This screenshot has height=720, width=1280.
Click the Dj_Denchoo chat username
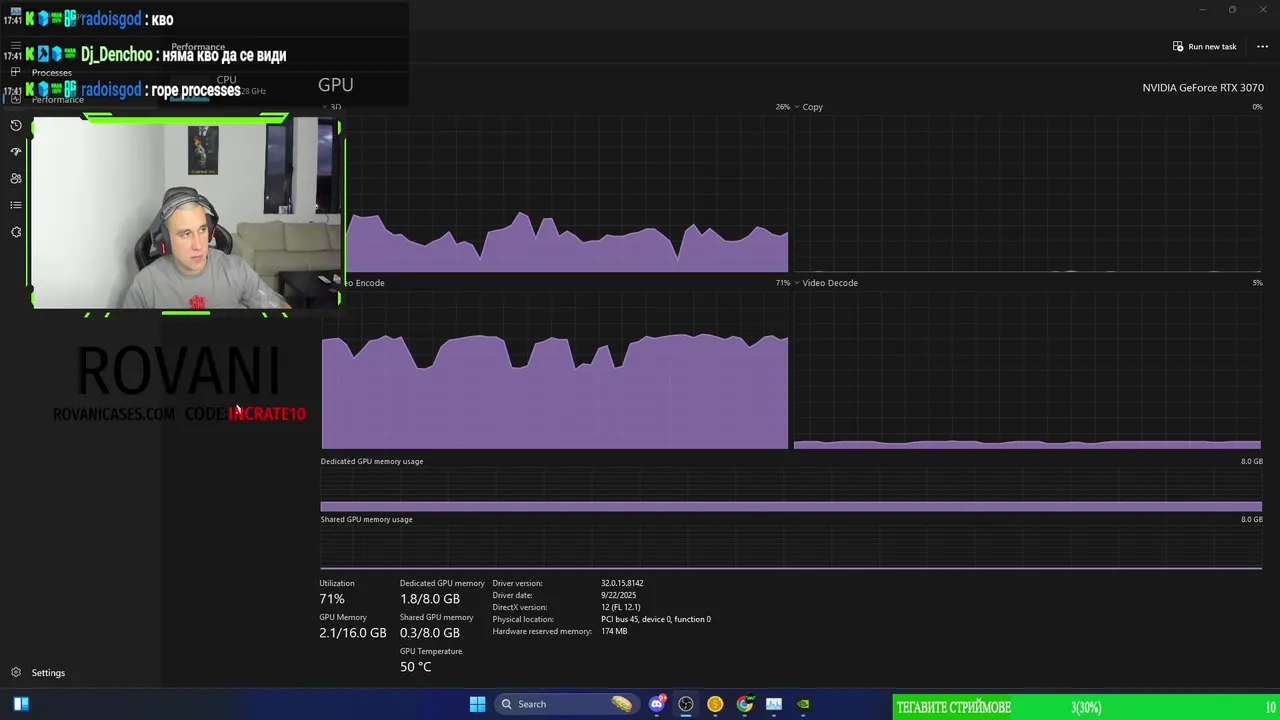(116, 55)
